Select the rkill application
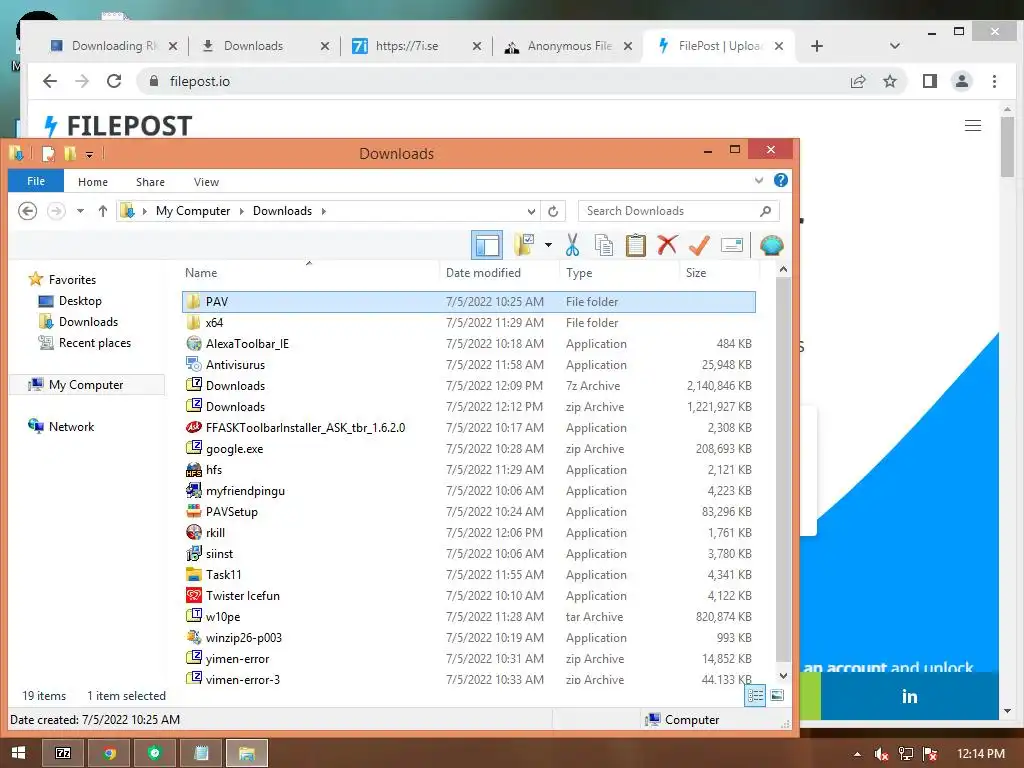 pos(468,533)
